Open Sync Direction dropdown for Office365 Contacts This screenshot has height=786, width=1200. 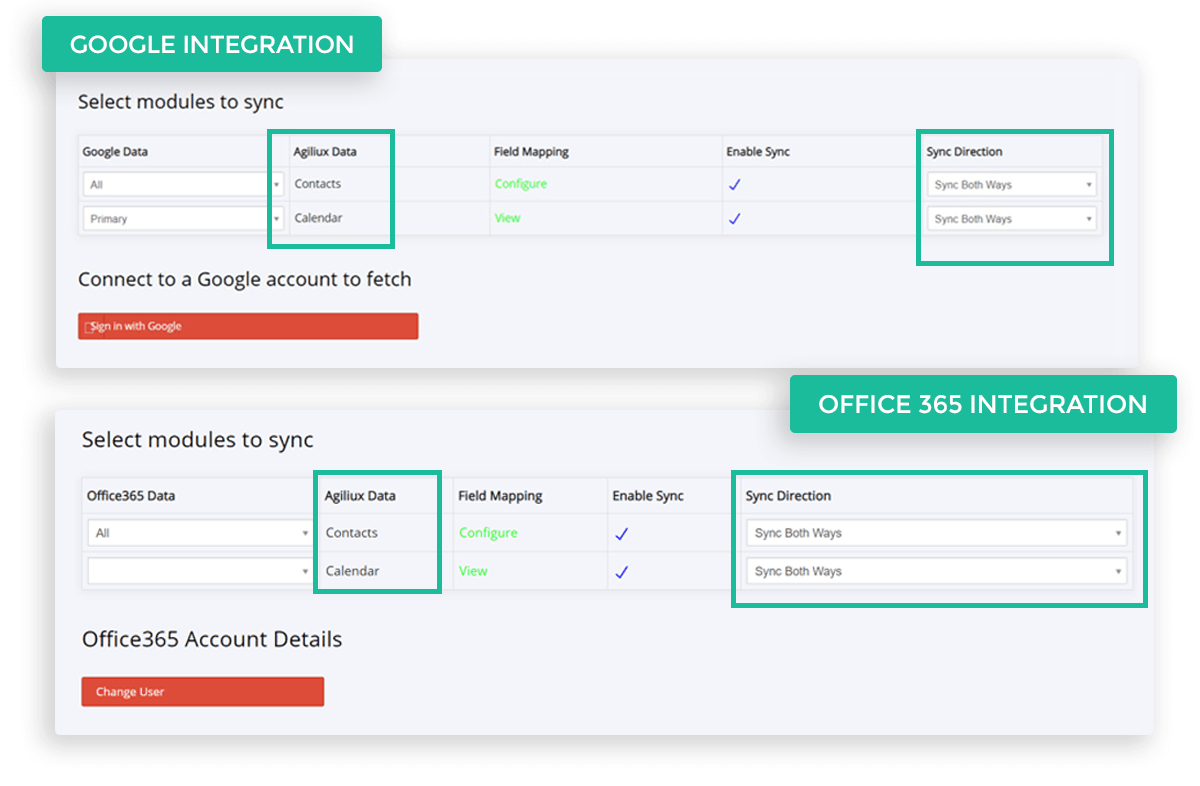click(937, 533)
